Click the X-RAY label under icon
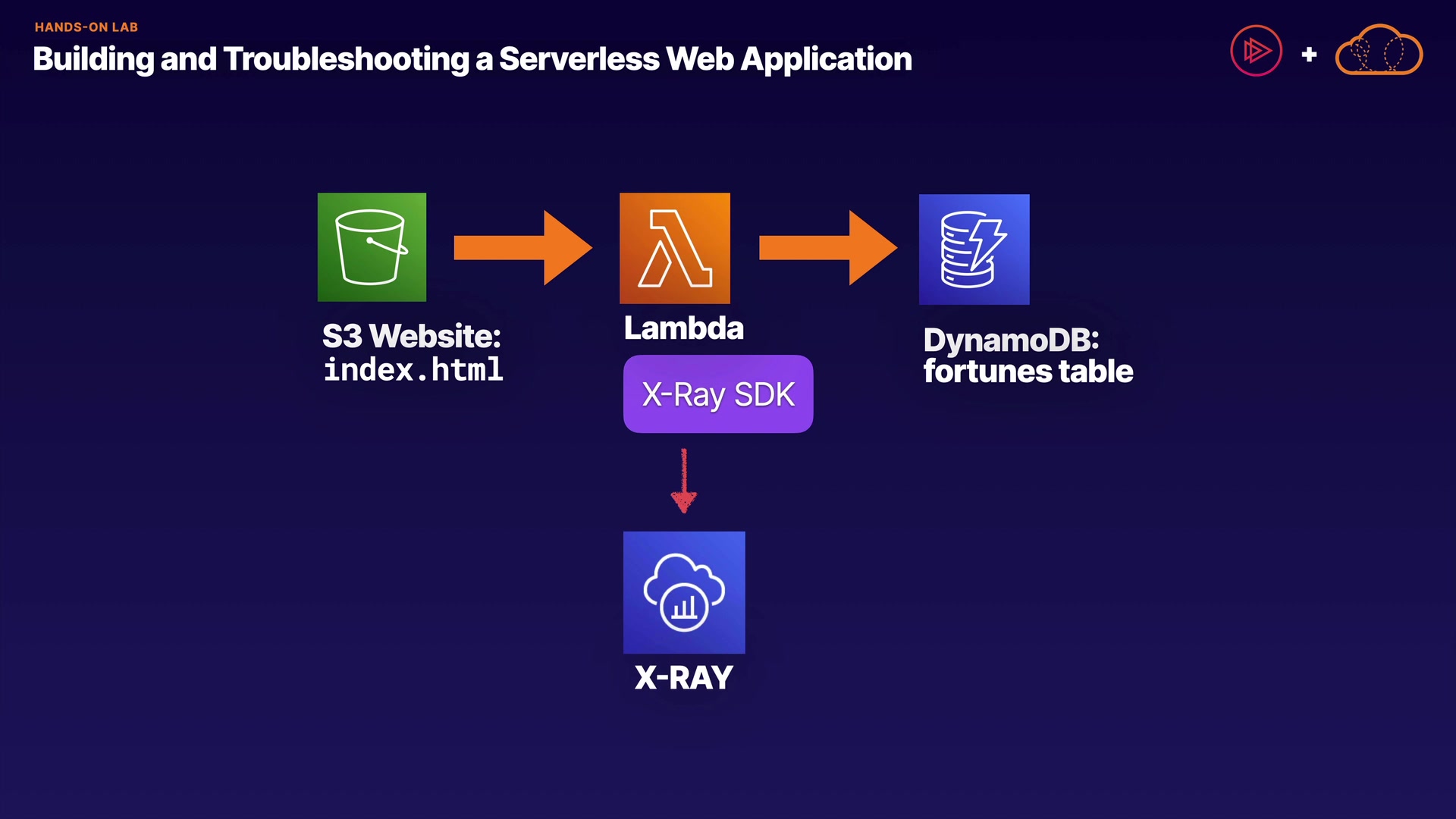The width and height of the screenshot is (1456, 819). click(683, 677)
